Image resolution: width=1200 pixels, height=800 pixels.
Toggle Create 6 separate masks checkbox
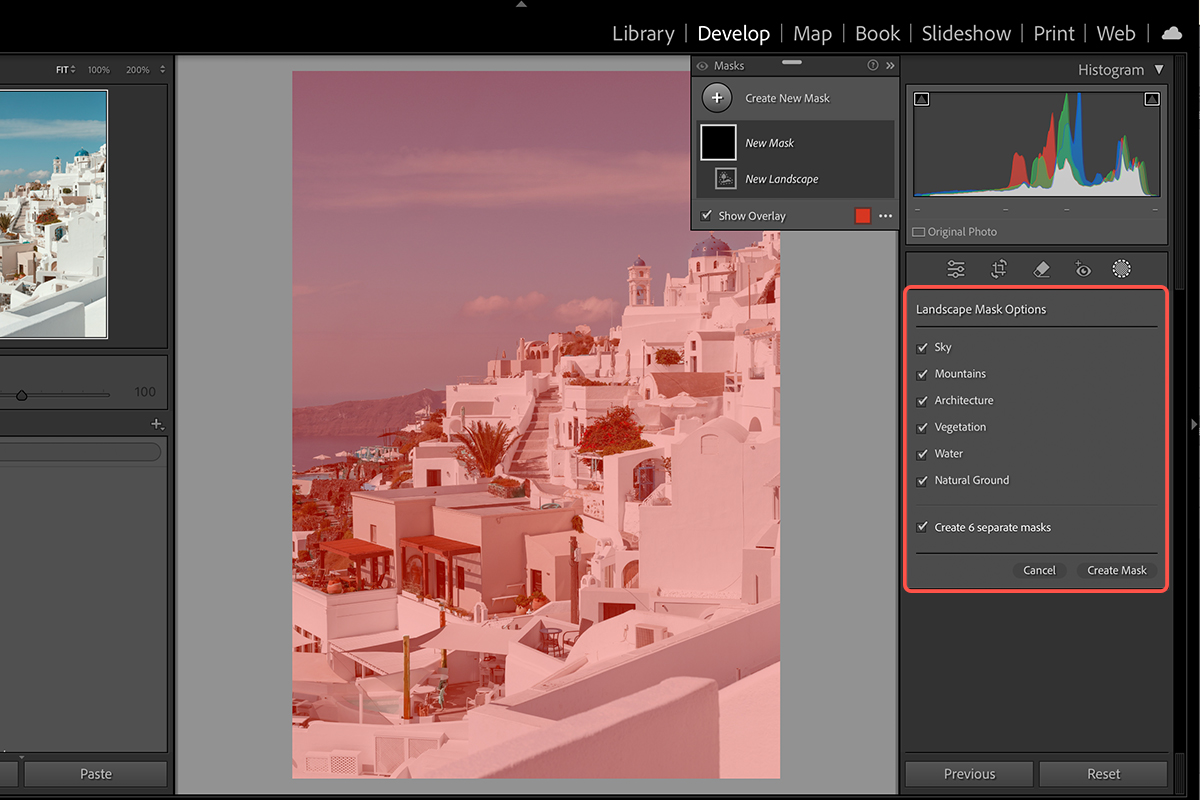tap(922, 527)
